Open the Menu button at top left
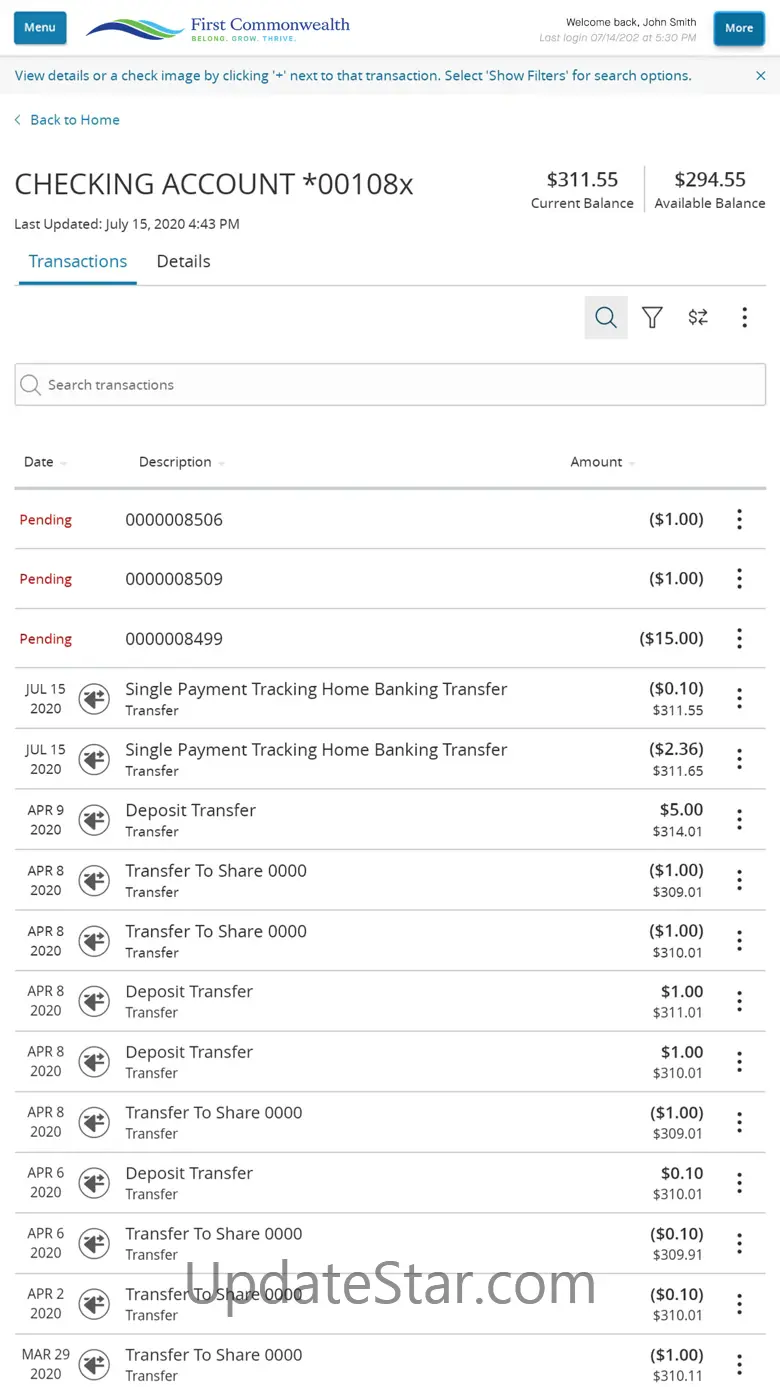This screenshot has width=780, height=1387. tap(40, 28)
